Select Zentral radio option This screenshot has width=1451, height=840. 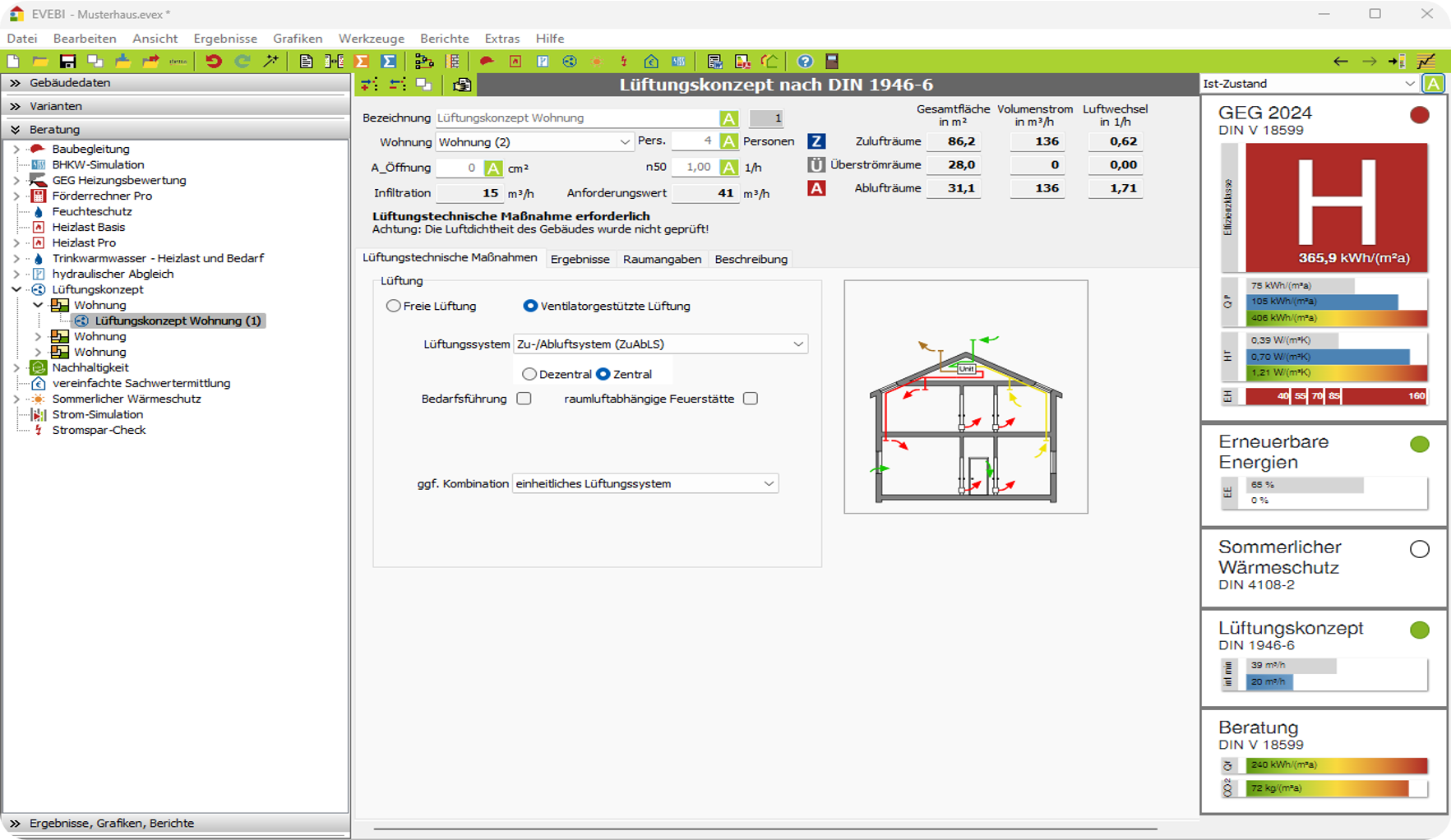[603, 374]
